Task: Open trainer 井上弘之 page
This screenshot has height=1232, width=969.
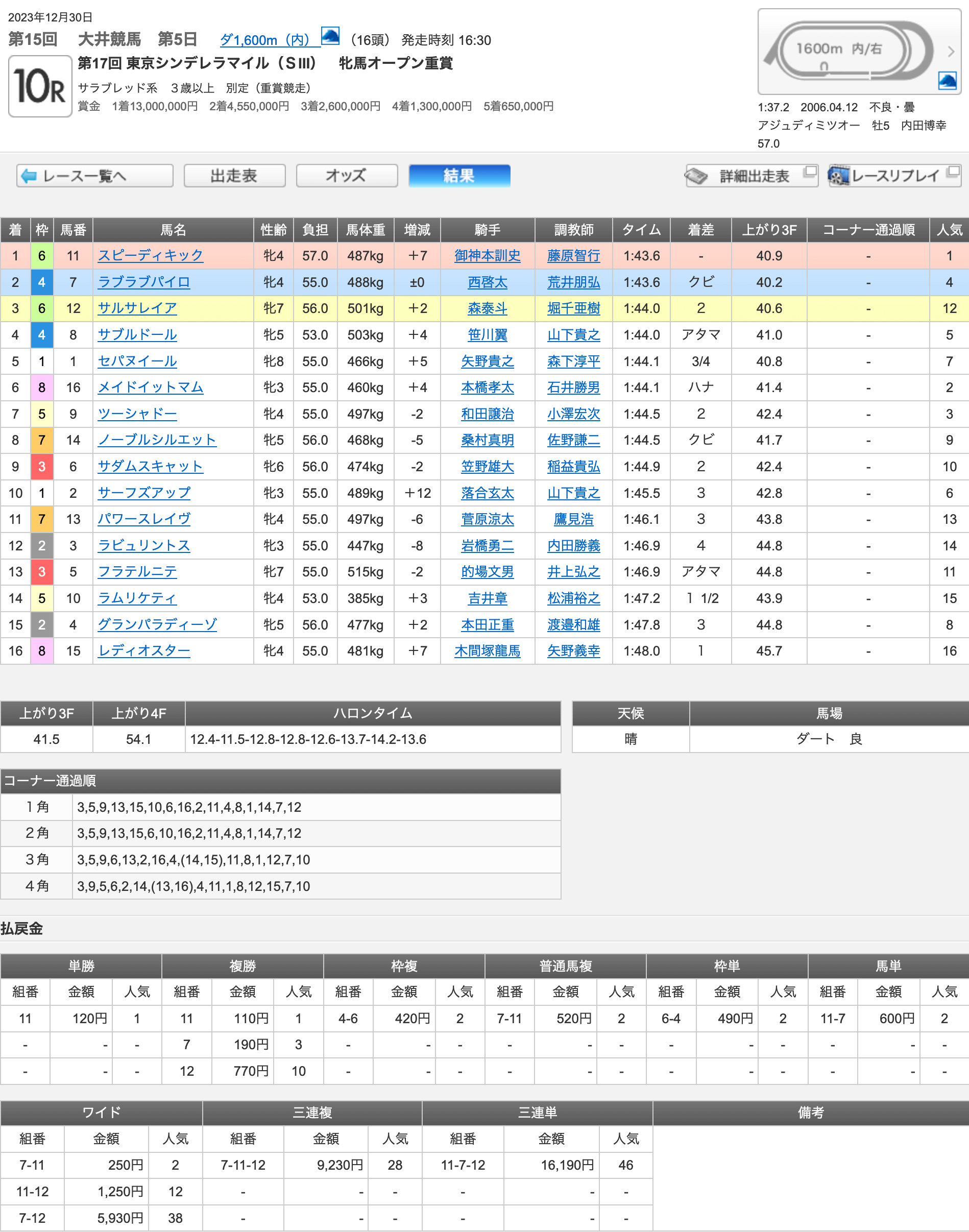Action: click(x=573, y=572)
